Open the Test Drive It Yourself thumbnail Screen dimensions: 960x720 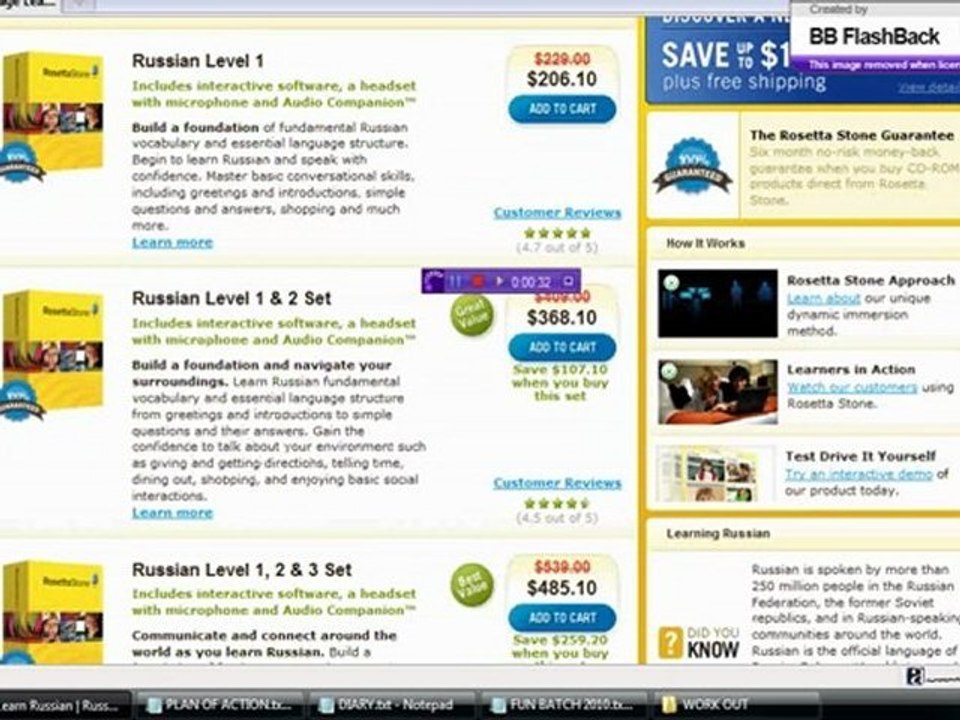click(713, 474)
